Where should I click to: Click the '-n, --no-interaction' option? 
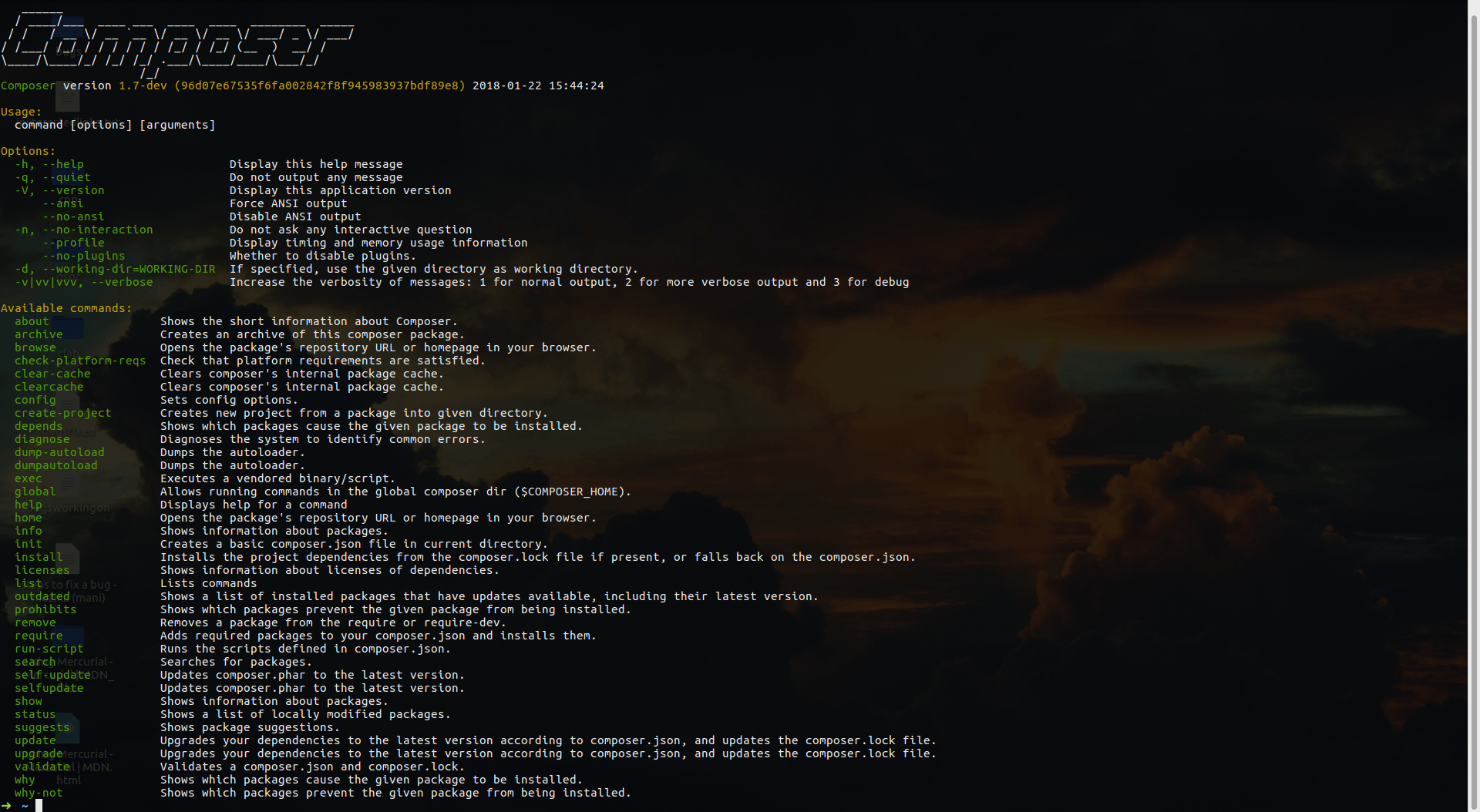[84, 230]
